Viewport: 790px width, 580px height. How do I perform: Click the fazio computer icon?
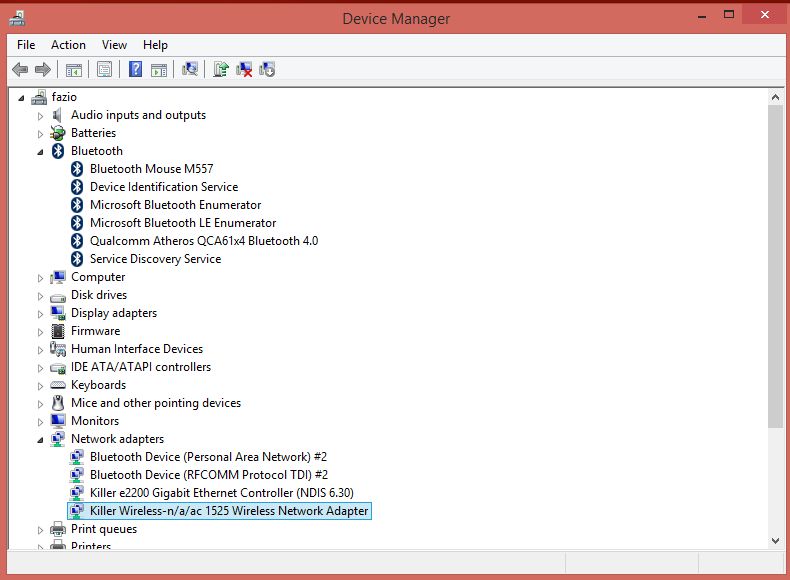tap(39, 97)
